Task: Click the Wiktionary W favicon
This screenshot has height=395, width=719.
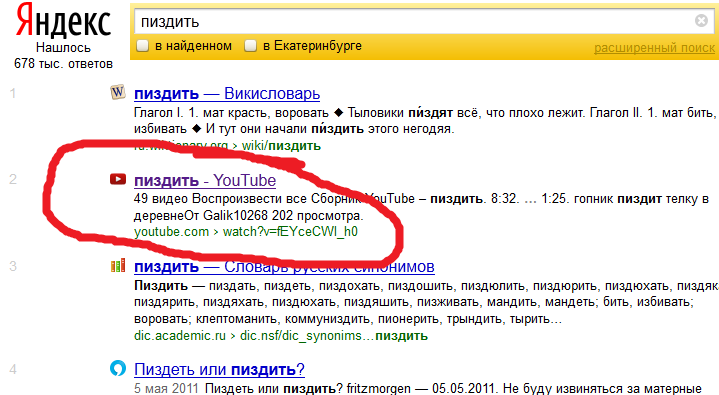Action: coord(118,92)
